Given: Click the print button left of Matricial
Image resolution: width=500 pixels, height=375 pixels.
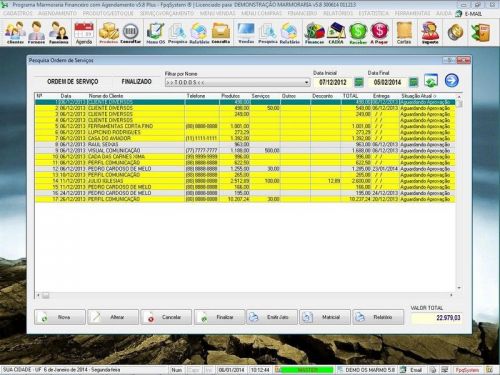Looking at the screenshot, I should [272, 317].
